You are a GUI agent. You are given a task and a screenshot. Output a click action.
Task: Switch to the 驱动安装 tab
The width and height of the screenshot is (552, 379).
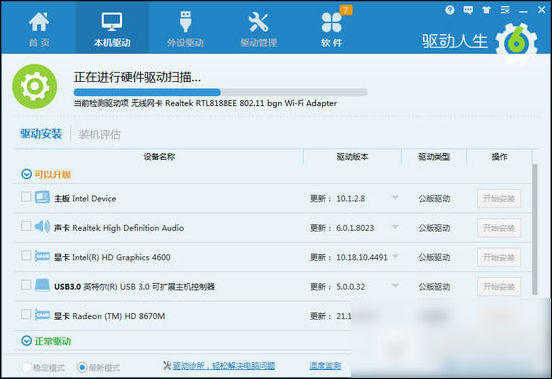point(41,134)
